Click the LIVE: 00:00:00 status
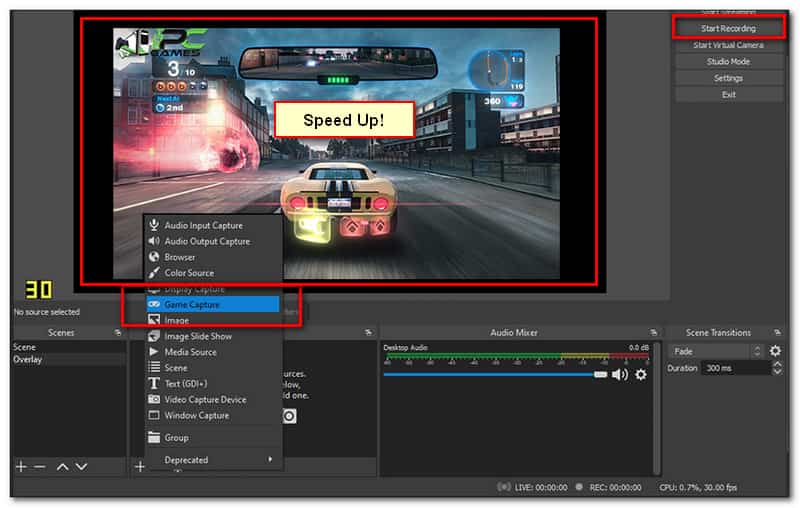 click(x=541, y=487)
